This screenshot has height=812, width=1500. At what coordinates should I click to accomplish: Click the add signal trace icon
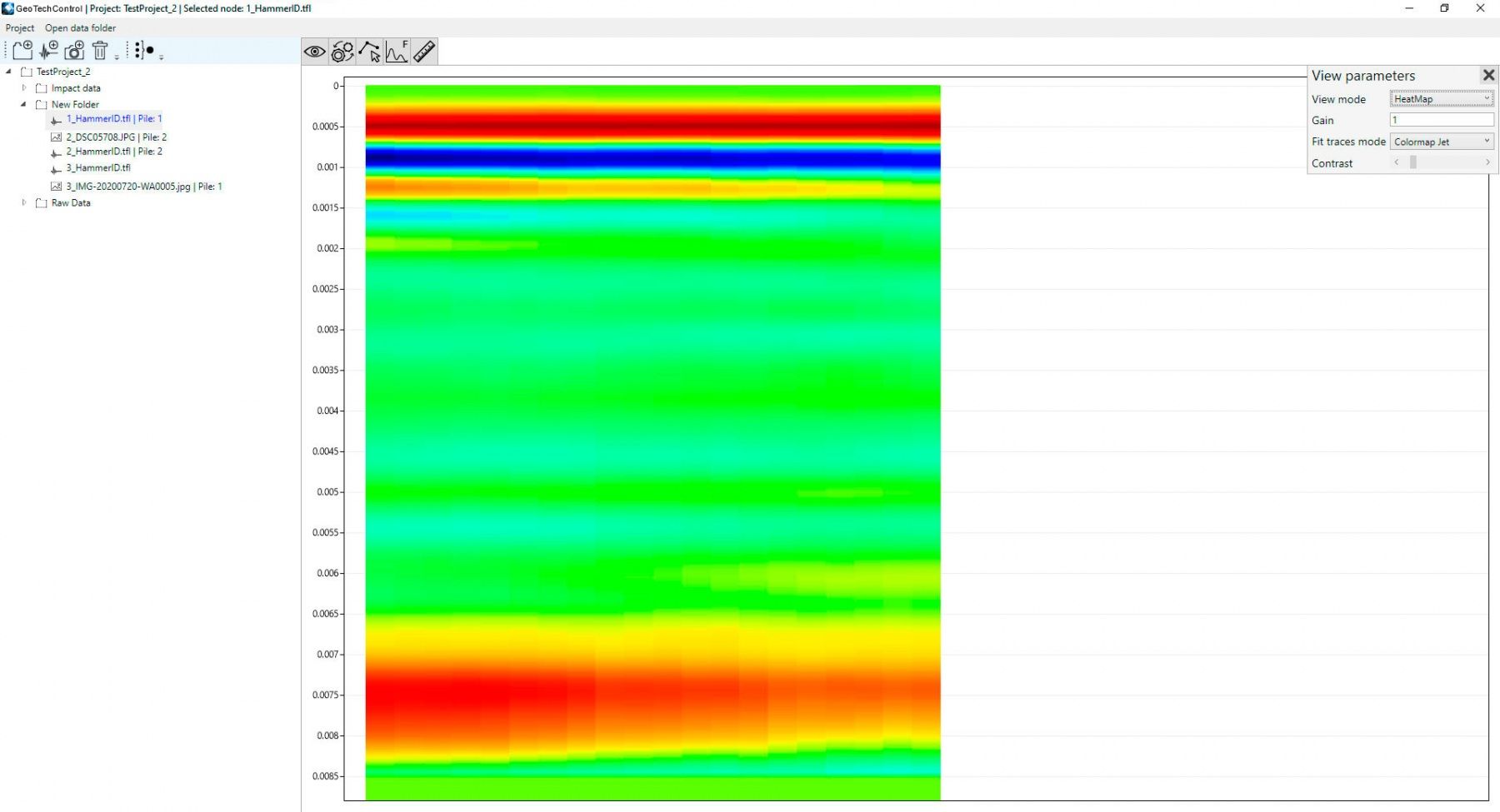pos(49,51)
